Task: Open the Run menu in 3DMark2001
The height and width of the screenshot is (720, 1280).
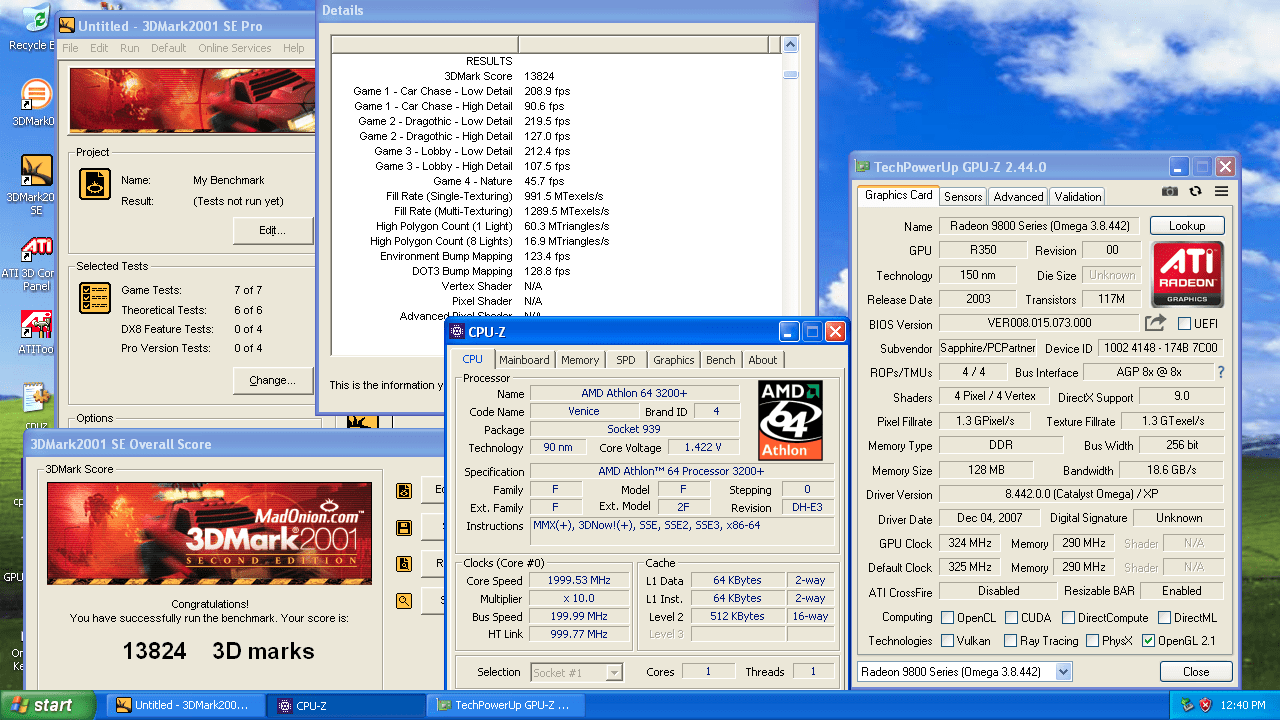Action: (x=130, y=48)
